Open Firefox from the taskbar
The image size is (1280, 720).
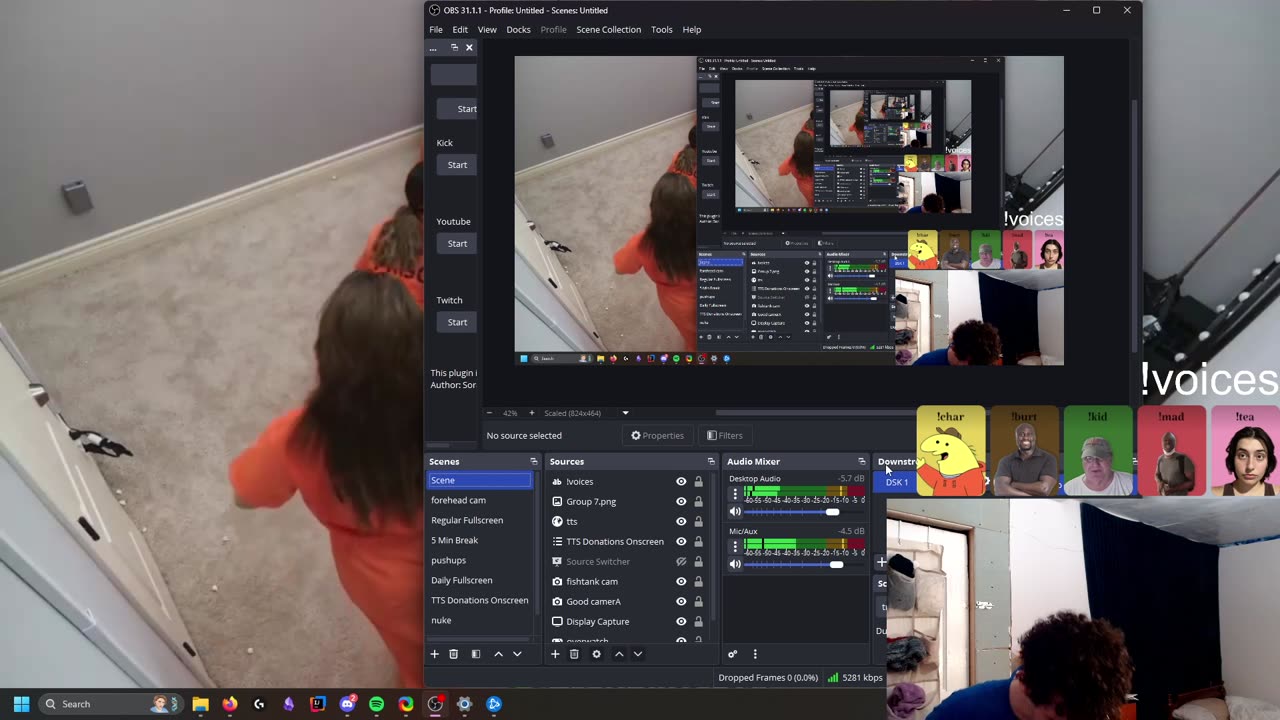tap(230, 704)
